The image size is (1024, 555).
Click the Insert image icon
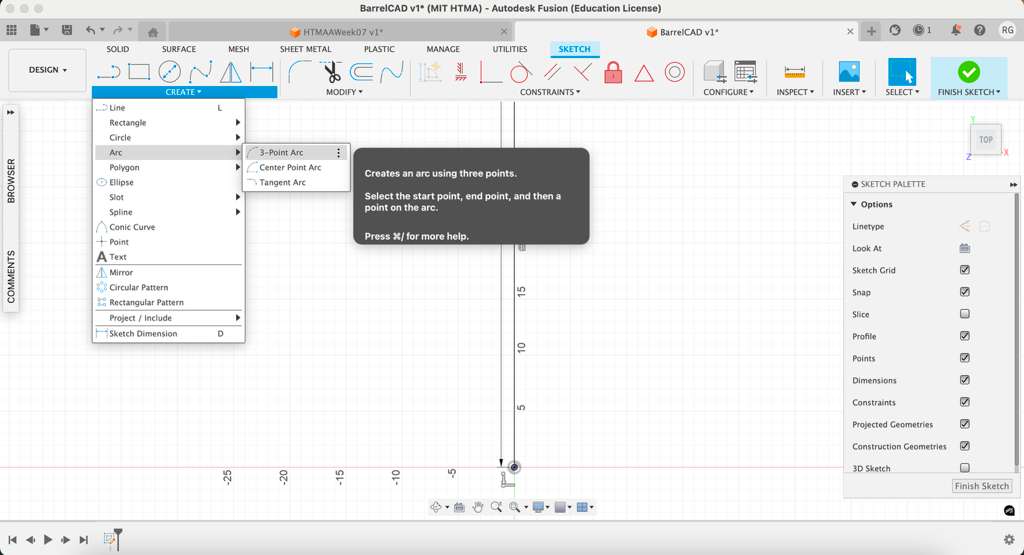coord(849,72)
